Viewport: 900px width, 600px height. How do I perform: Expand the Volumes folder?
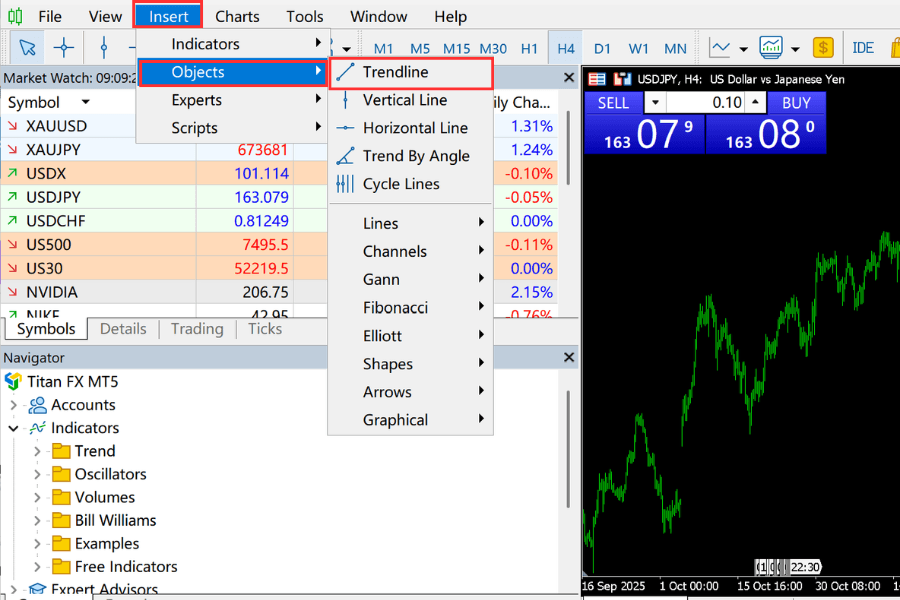[x=37, y=497]
